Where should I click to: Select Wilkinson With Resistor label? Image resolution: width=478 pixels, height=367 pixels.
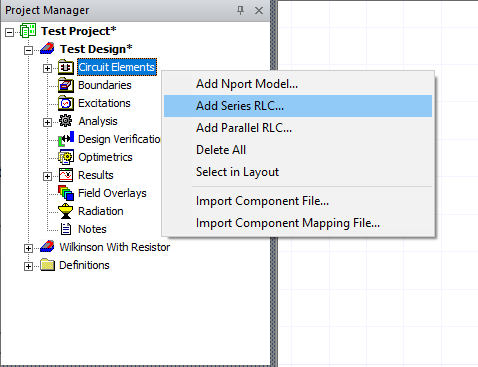tap(115, 247)
